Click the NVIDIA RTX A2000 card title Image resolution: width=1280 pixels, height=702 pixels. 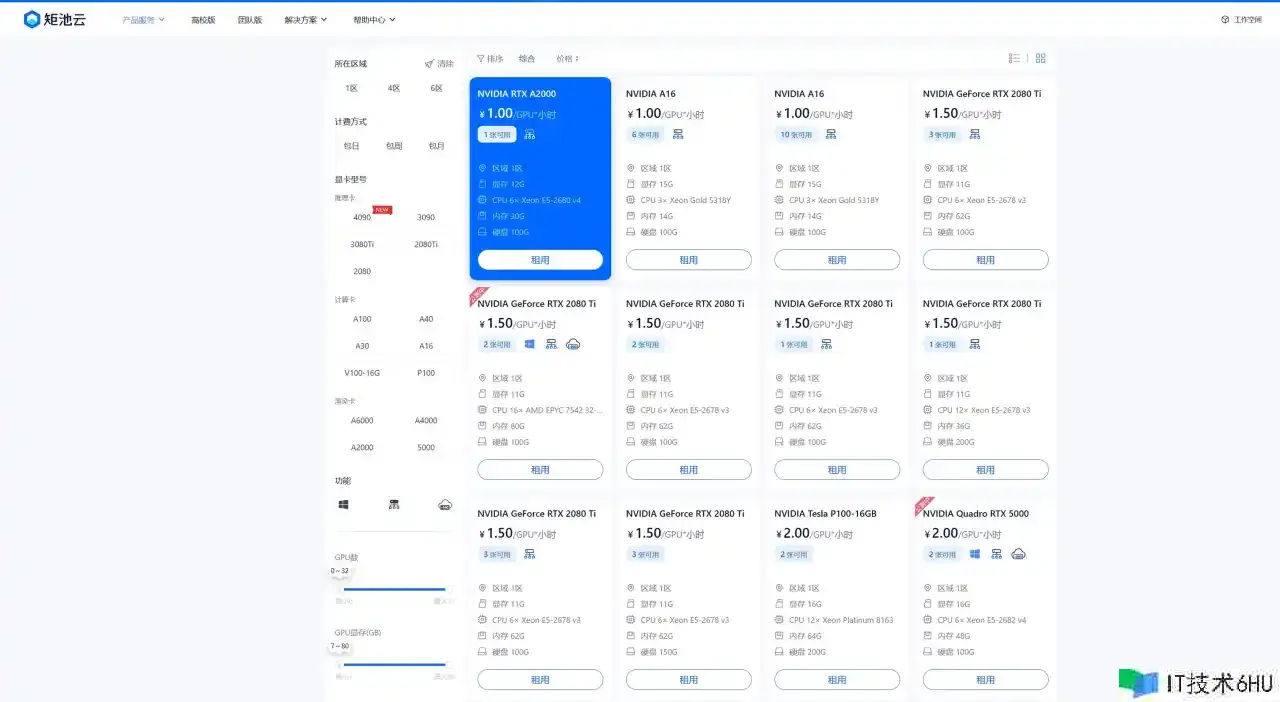516,94
